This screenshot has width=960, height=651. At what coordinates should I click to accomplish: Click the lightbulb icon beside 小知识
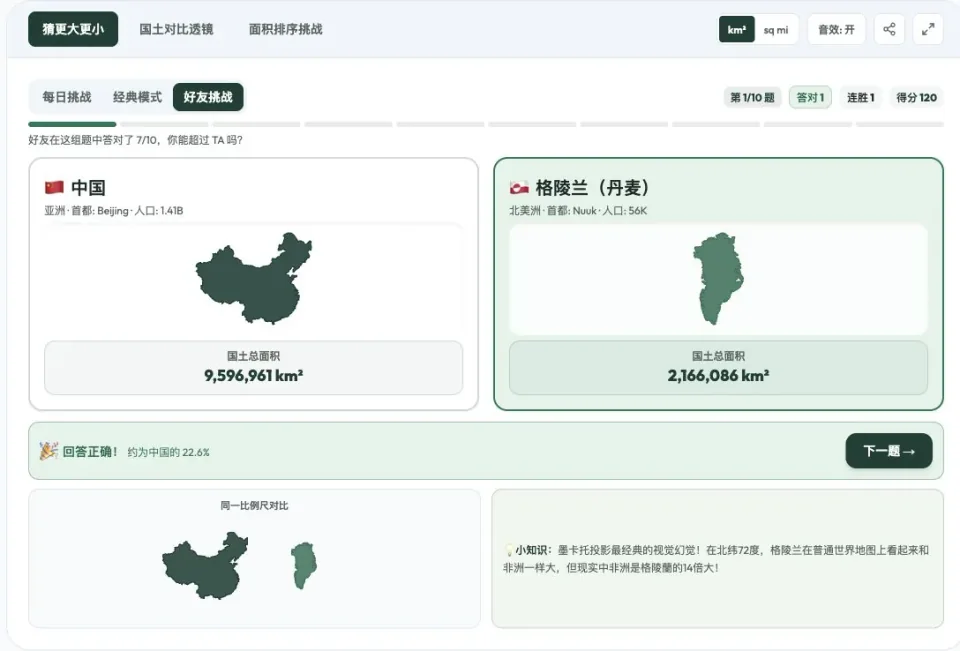[509, 550]
